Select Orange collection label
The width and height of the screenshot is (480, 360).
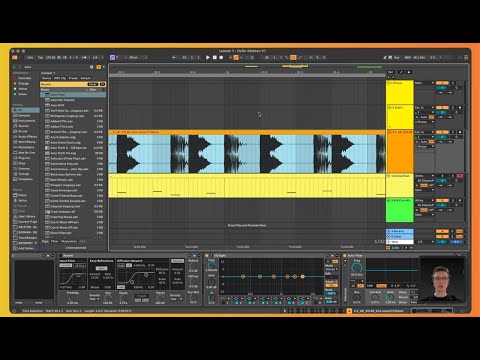pyautogui.click(x=23, y=83)
